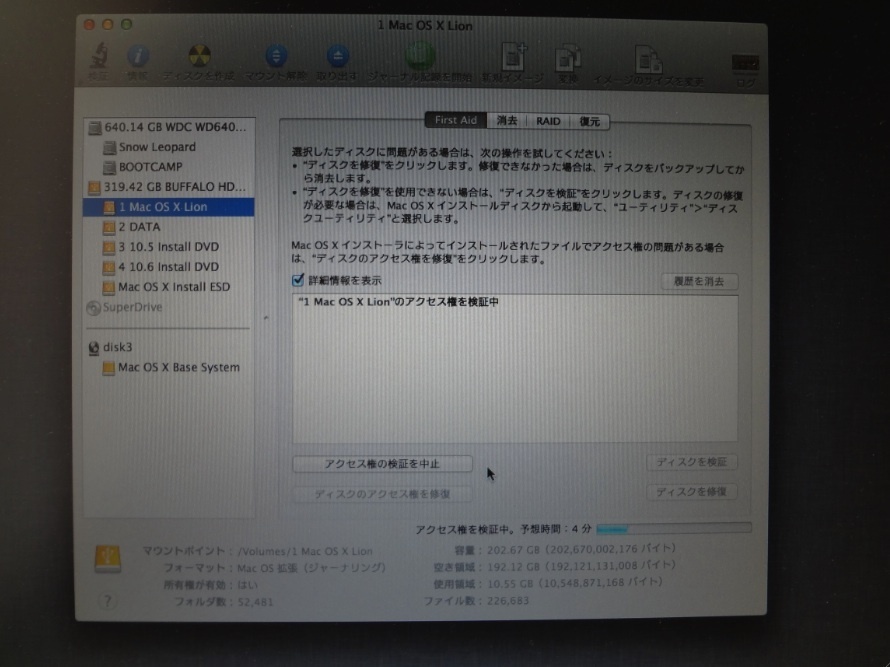Switch to the 消去 (Erase) tab
Viewport: 890px width, 667px height.
(507, 120)
